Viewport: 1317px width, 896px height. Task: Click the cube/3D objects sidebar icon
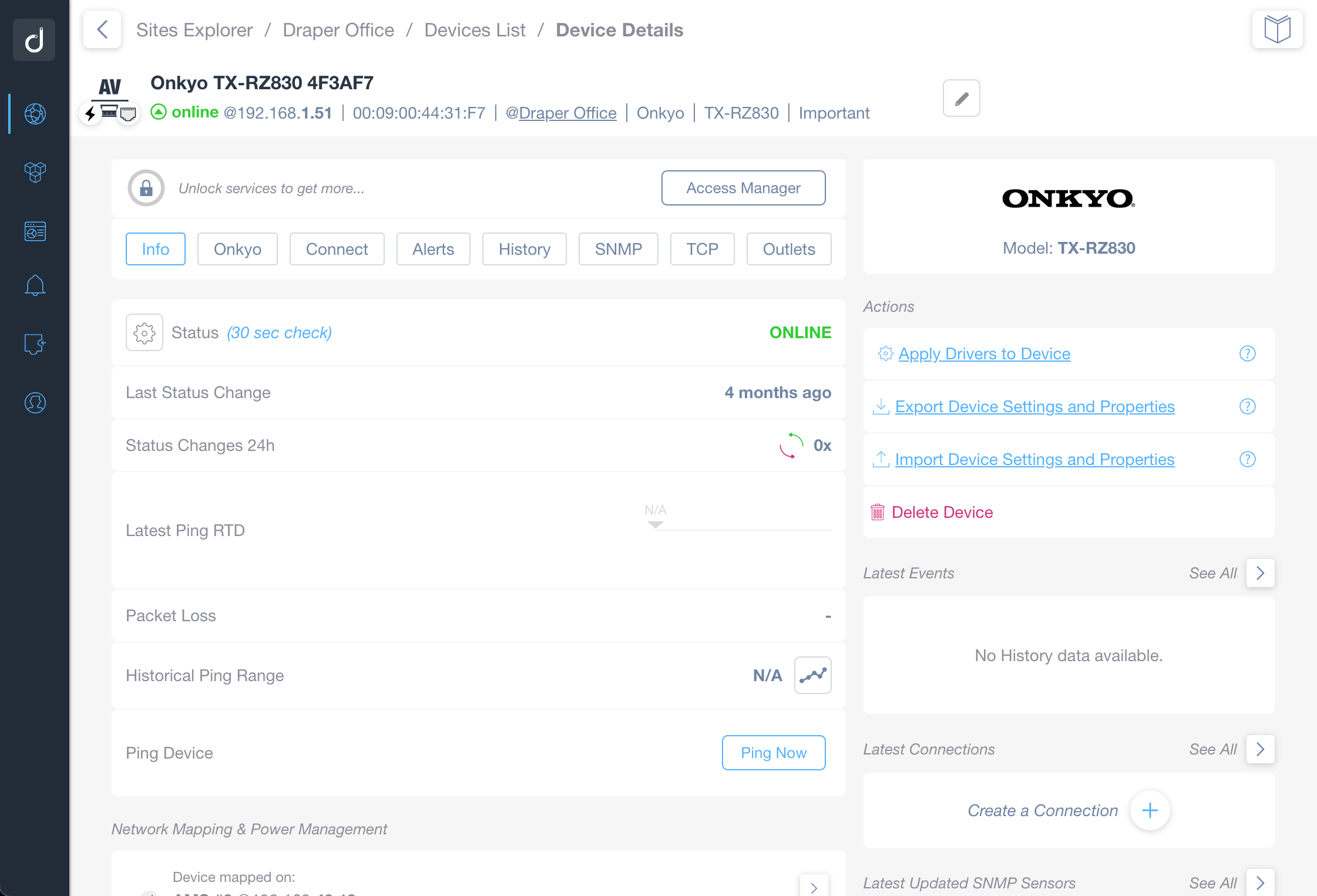(35, 169)
